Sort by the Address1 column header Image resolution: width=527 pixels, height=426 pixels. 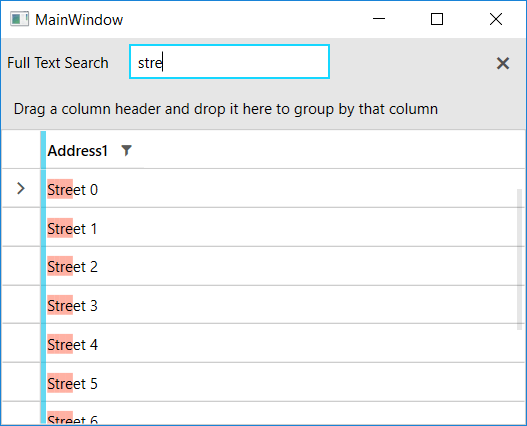78,151
